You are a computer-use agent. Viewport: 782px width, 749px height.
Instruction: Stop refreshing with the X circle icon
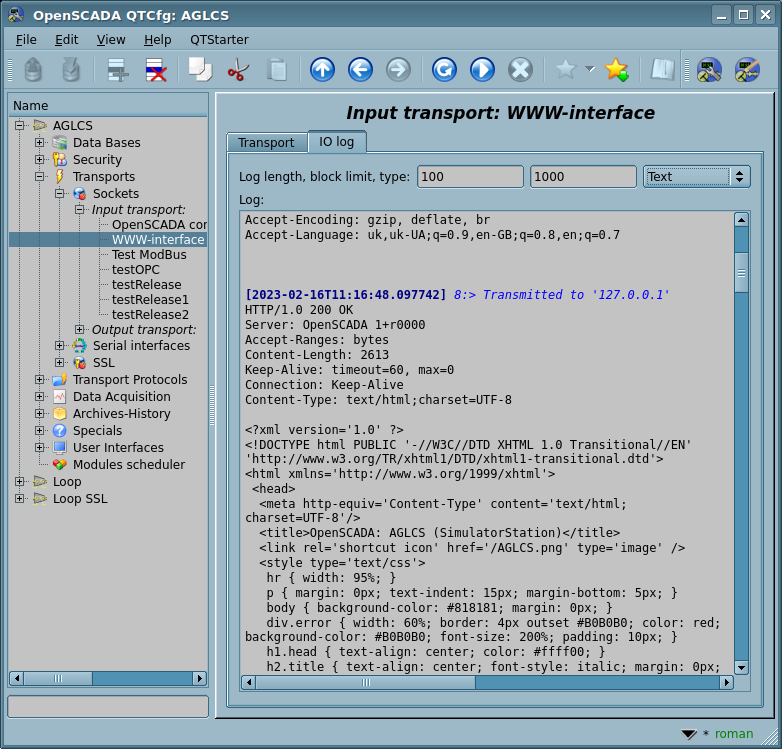pyautogui.click(x=520, y=70)
